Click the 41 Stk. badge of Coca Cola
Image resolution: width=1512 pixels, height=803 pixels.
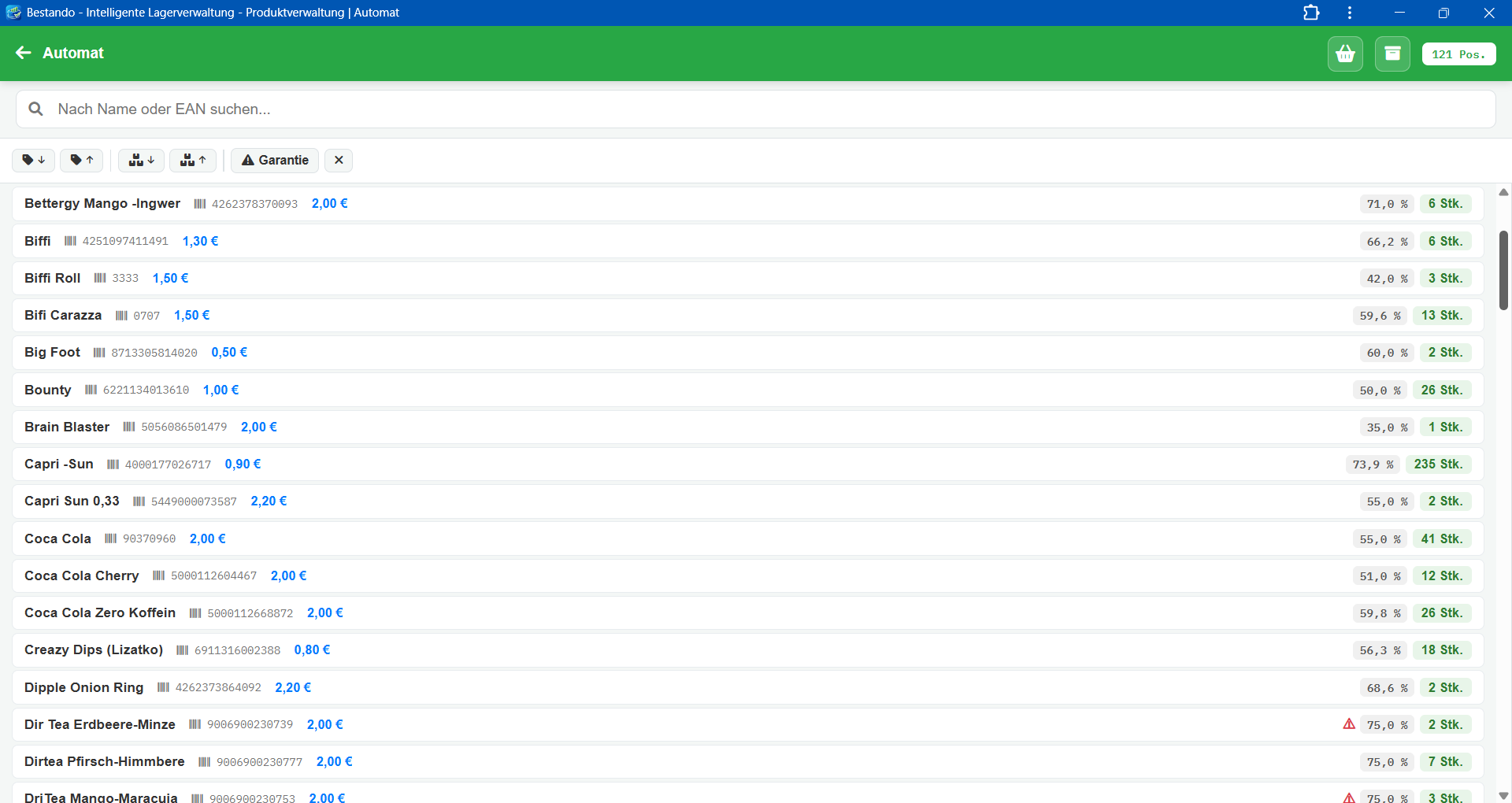[1442, 538]
